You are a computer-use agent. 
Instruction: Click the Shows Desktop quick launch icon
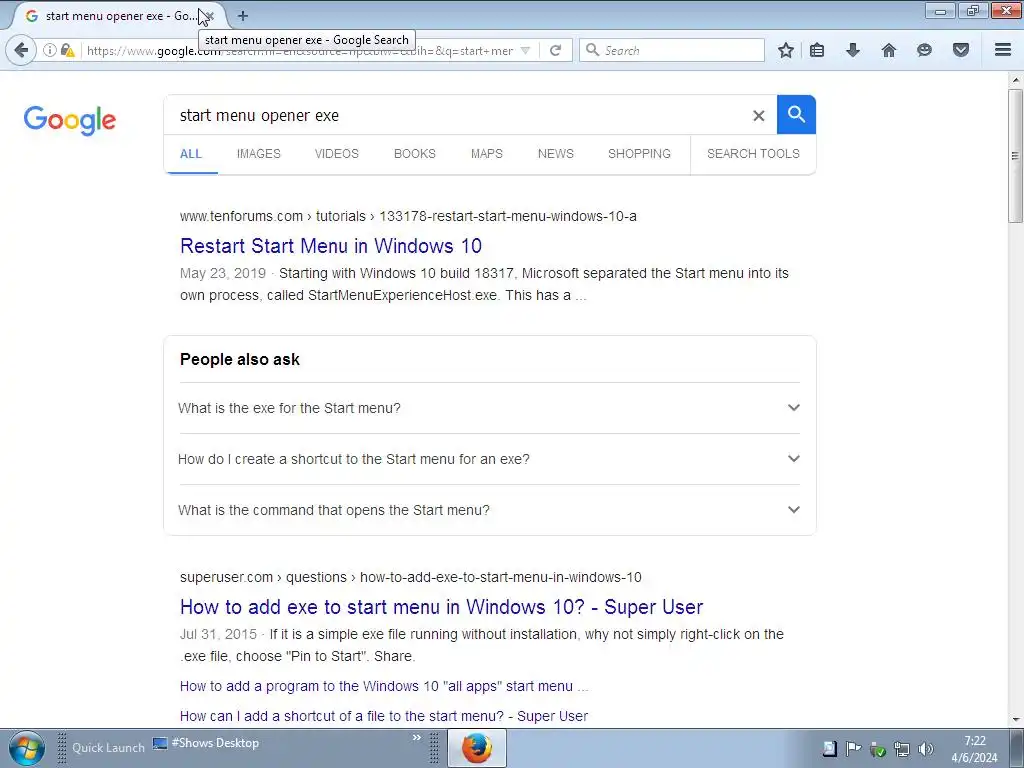206,743
